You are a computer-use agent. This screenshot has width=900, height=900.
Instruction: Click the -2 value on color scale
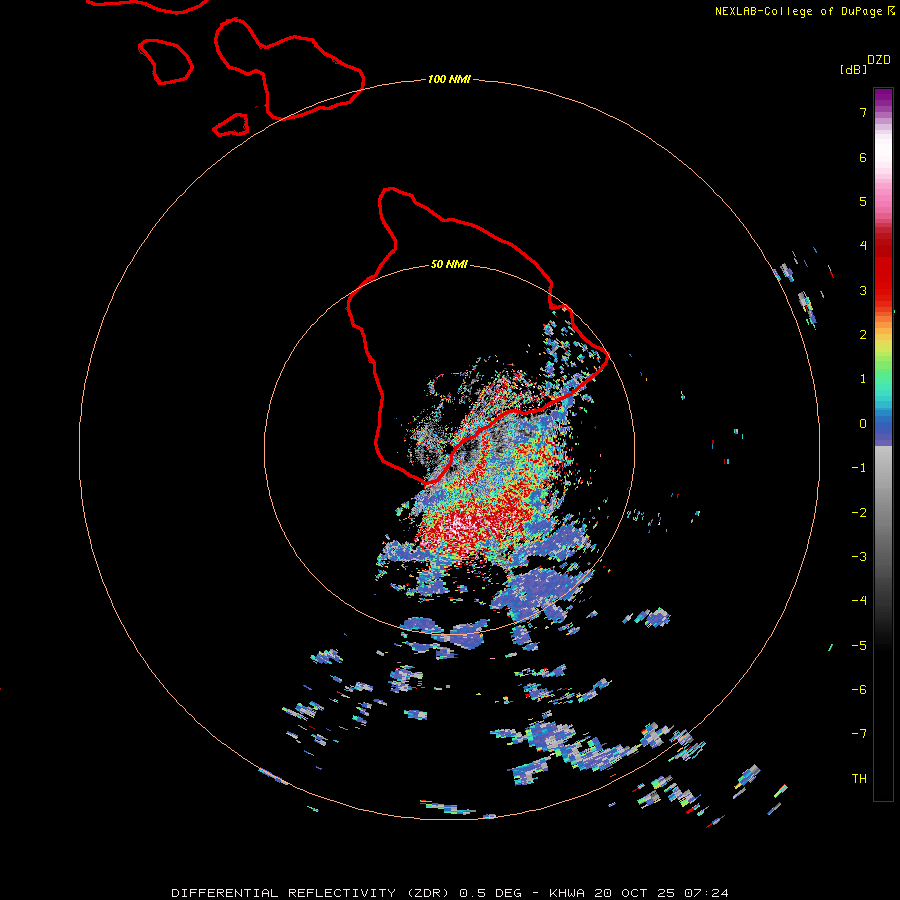point(859,513)
